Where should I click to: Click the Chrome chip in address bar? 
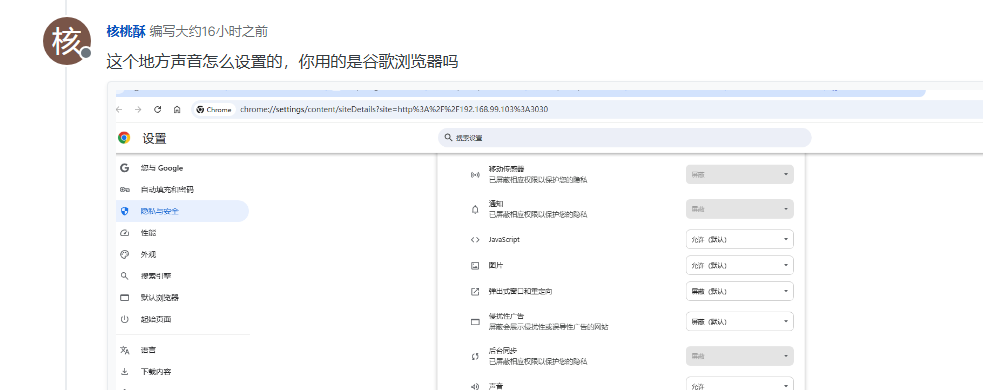tap(214, 109)
